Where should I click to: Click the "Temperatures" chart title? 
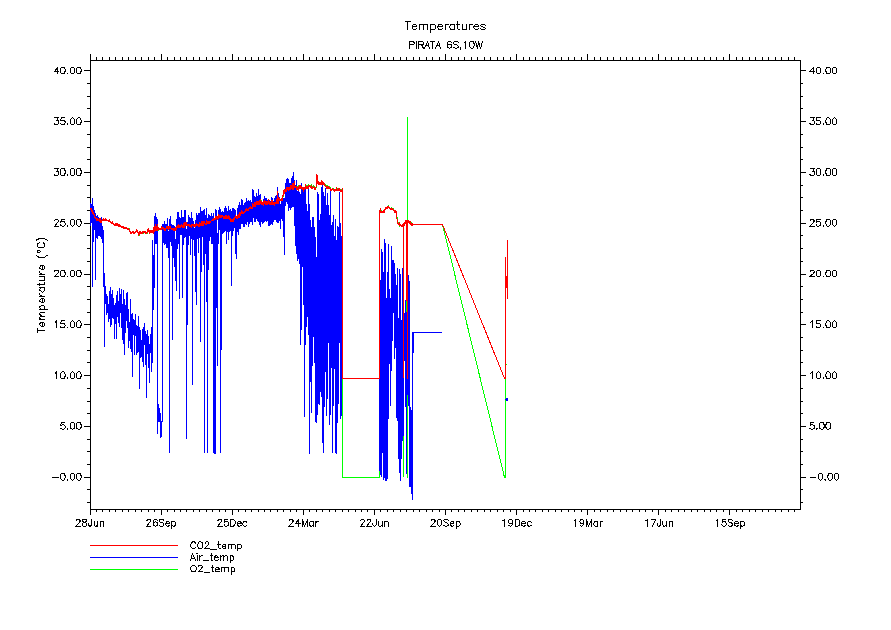tap(445, 26)
